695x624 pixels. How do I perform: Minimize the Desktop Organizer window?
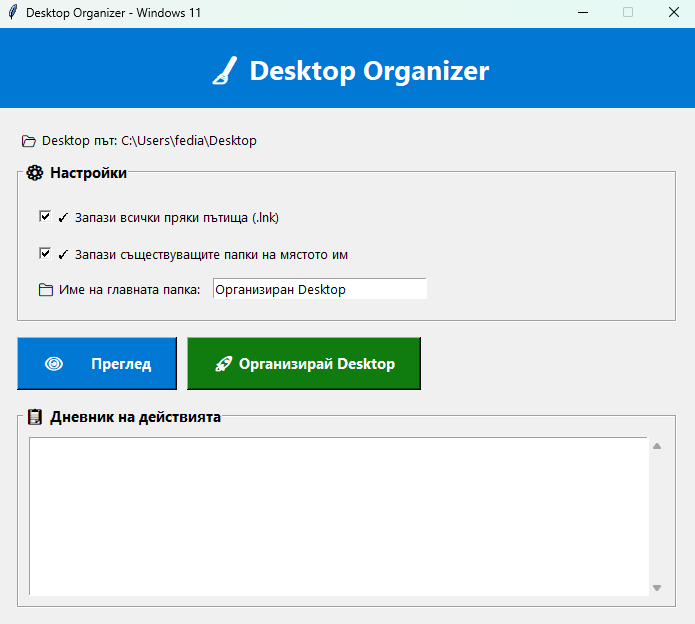click(x=582, y=13)
